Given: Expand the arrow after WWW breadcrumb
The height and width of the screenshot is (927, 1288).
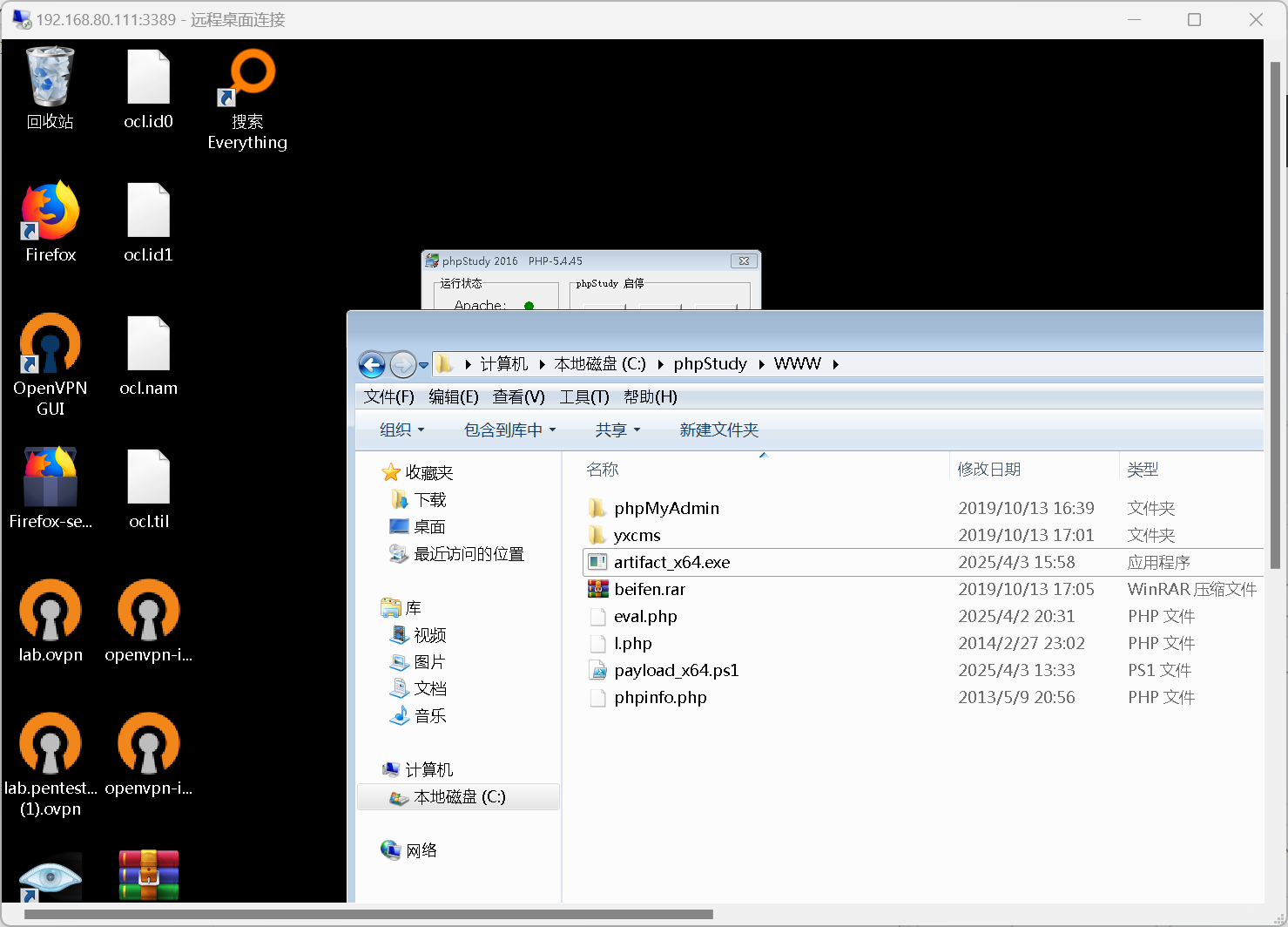Looking at the screenshot, I should 835,364.
